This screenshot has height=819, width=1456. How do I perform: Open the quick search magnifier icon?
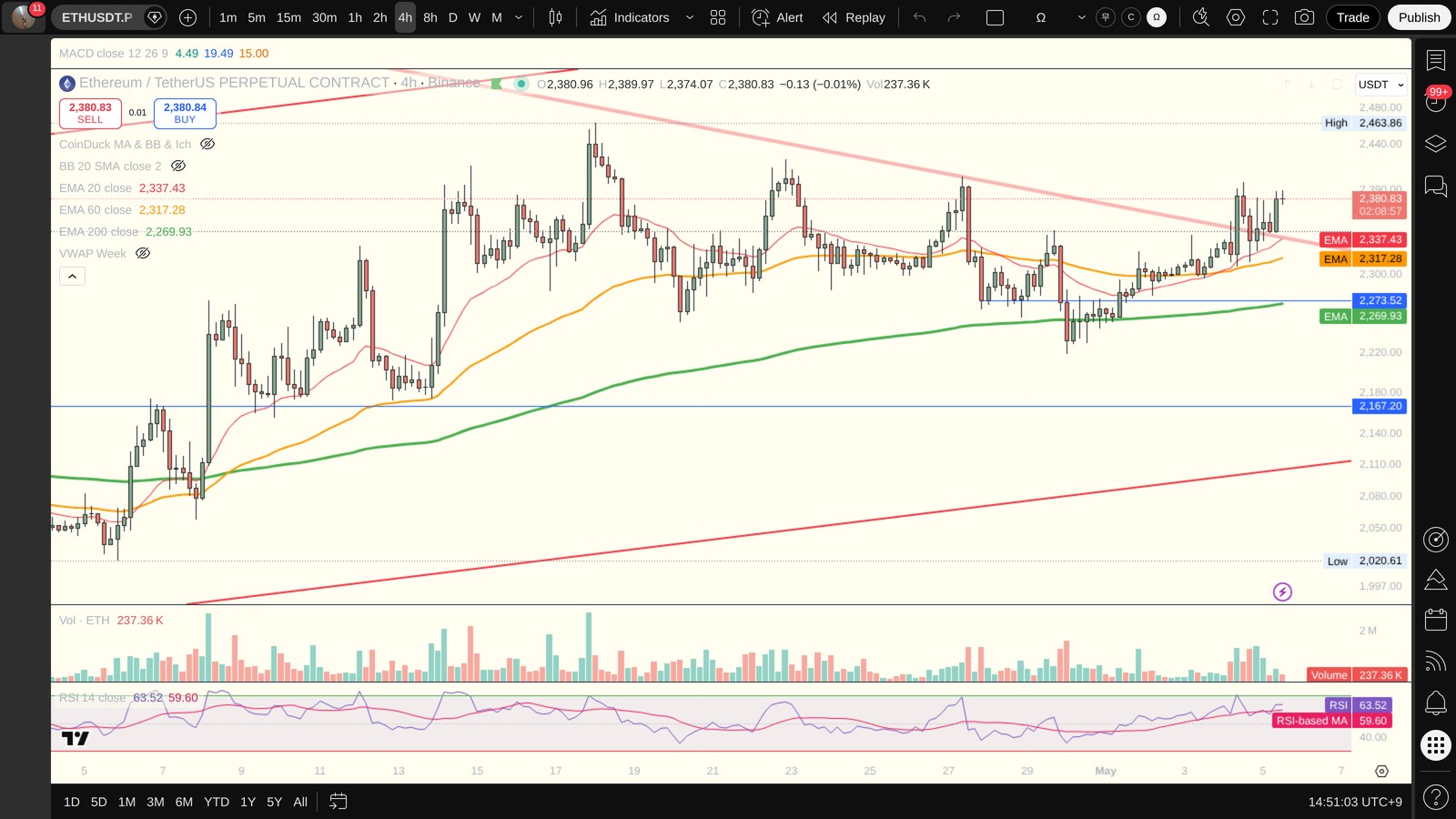coord(1201,17)
